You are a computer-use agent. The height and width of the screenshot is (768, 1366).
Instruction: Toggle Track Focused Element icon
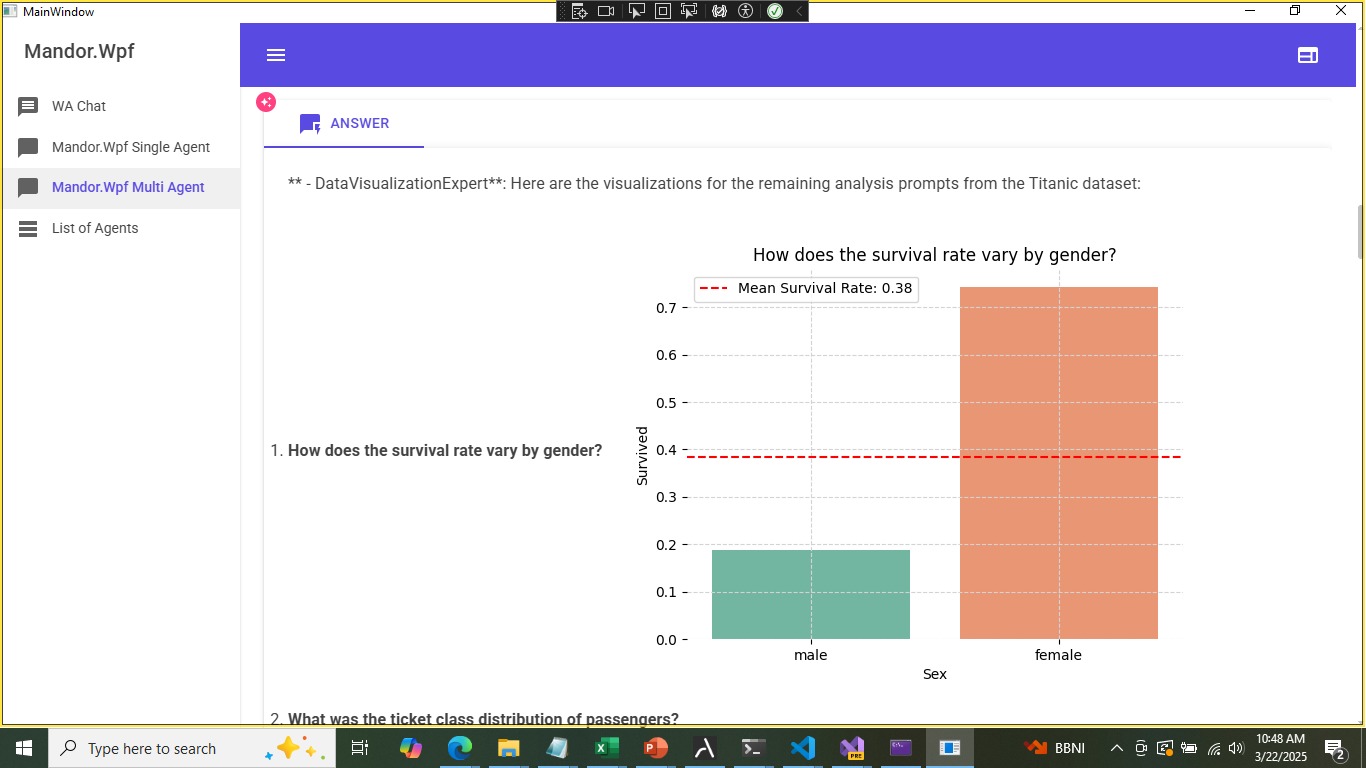tap(689, 11)
